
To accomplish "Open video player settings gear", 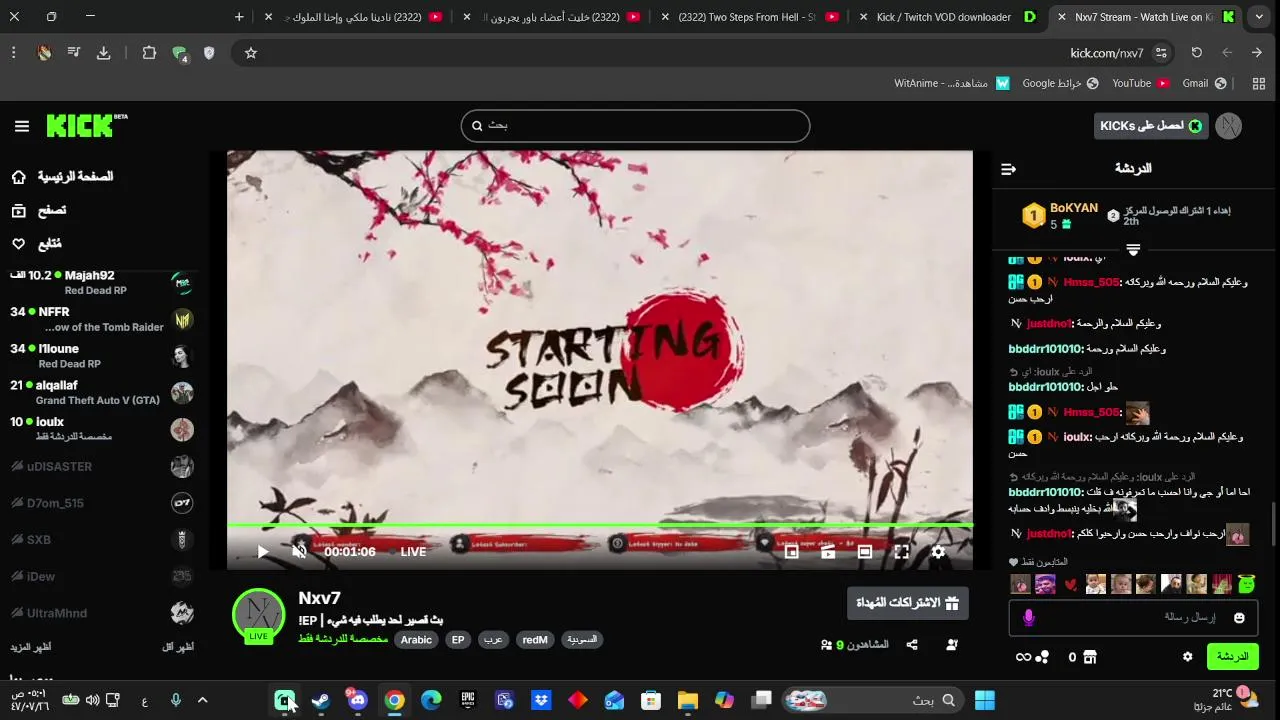I will coord(938,551).
